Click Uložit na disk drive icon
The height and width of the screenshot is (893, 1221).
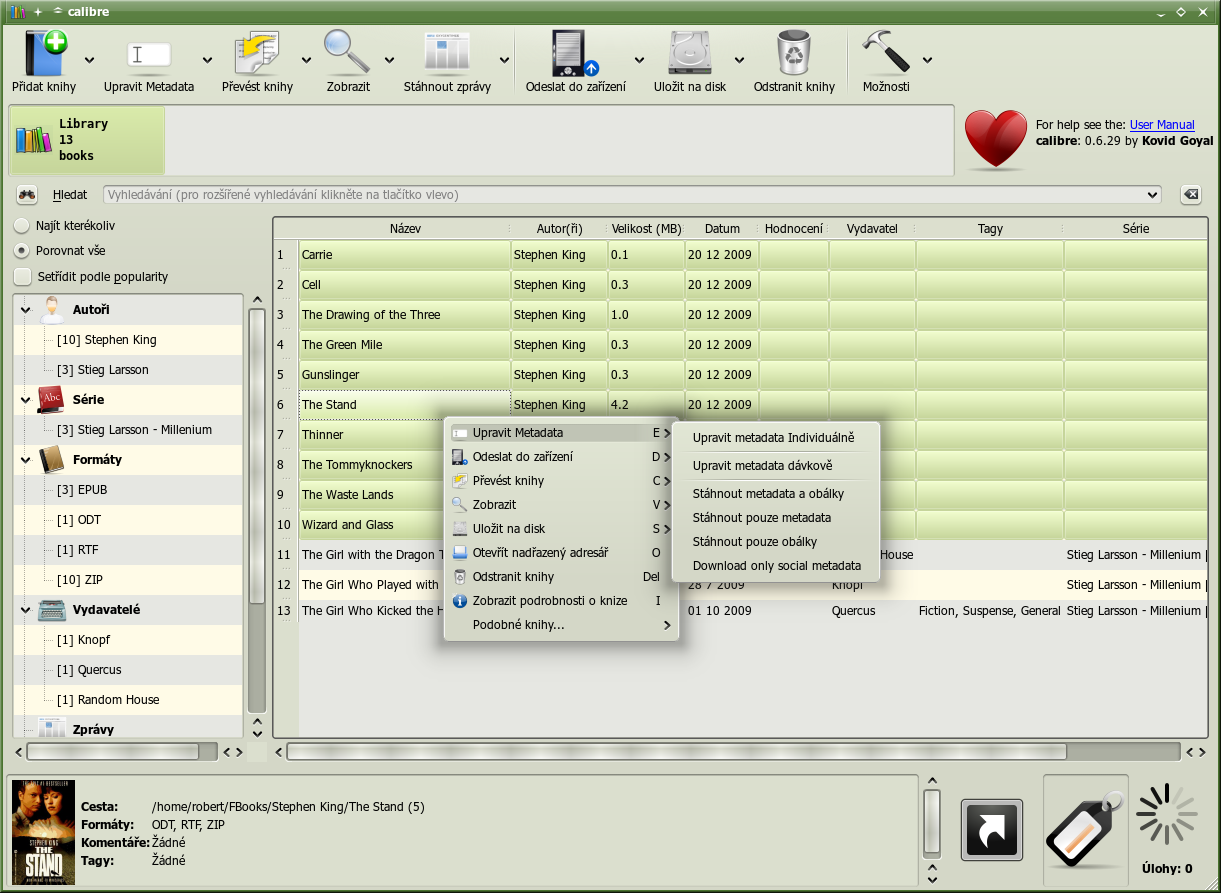click(x=690, y=52)
